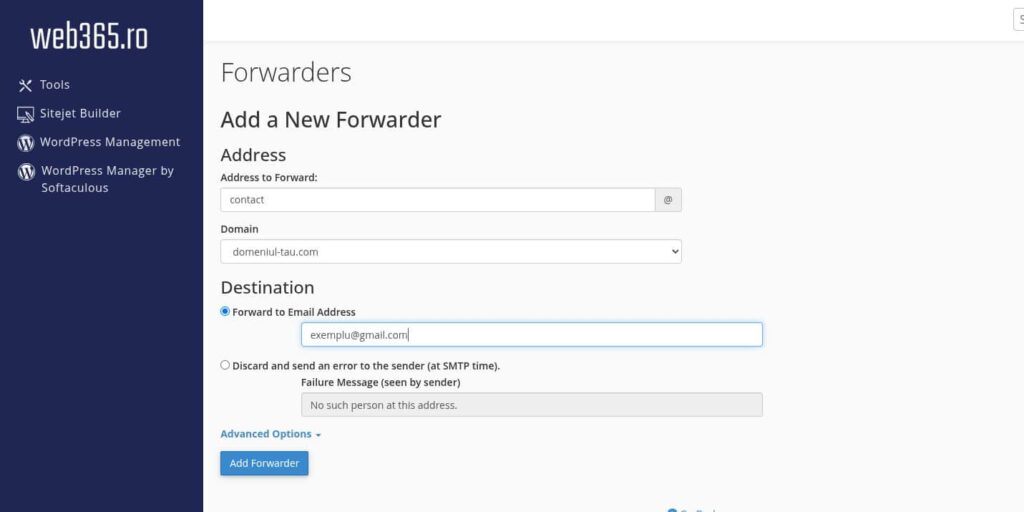Click the Tools wrench icon
The width and height of the screenshot is (1024, 512).
[26, 86]
